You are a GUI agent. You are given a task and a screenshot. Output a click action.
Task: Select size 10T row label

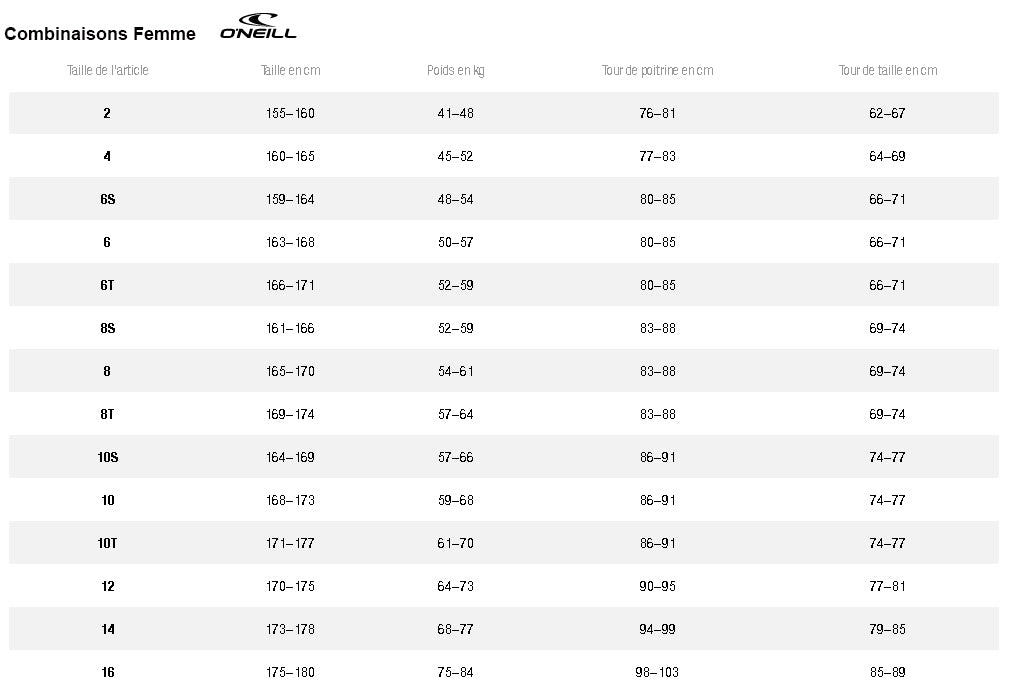(x=108, y=544)
